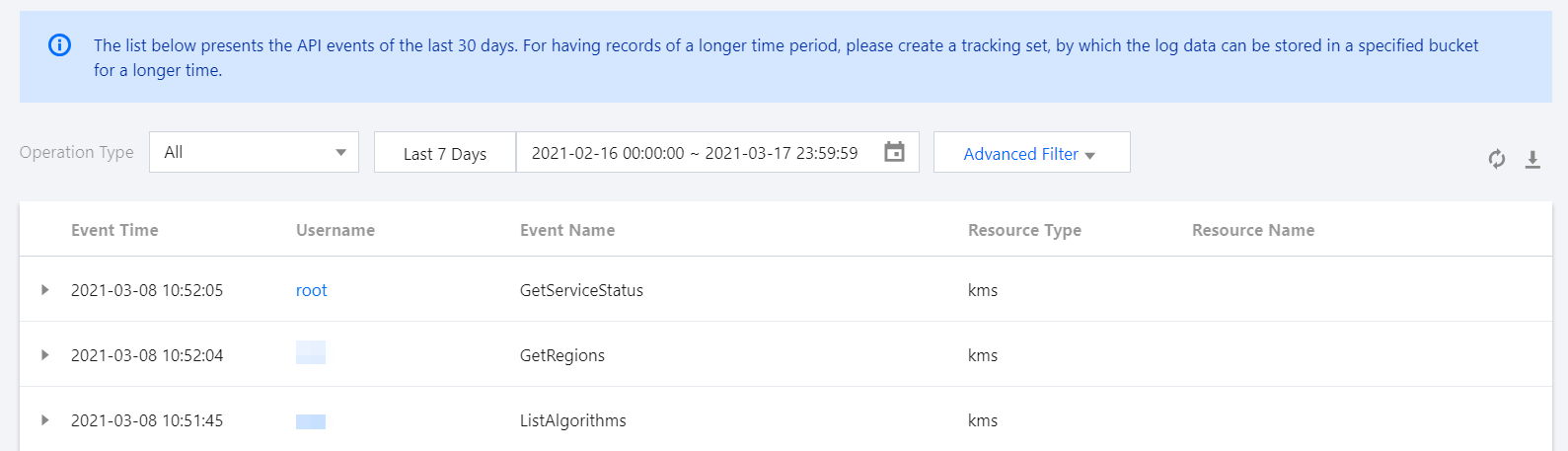Click the Event Name column header
Image resolution: width=1568 pixels, height=451 pixels.
567,230
